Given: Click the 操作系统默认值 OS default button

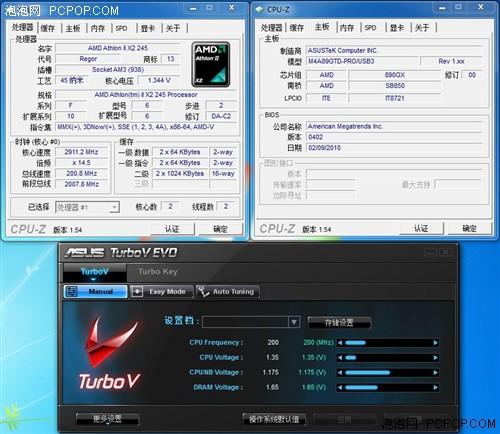Looking at the screenshot, I should [274, 419].
